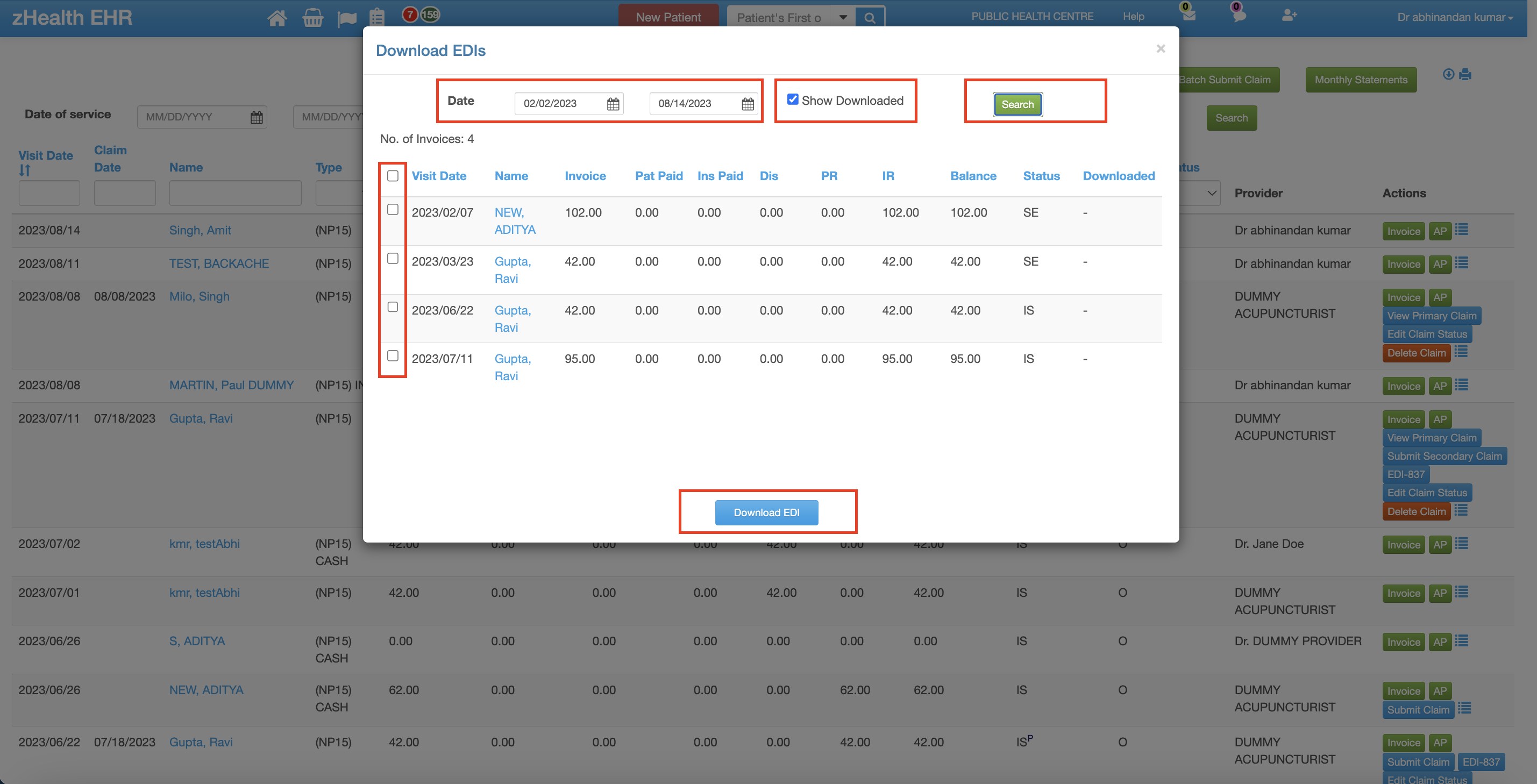Open the shopping basket icon
1537x784 pixels.
pyautogui.click(x=312, y=17)
